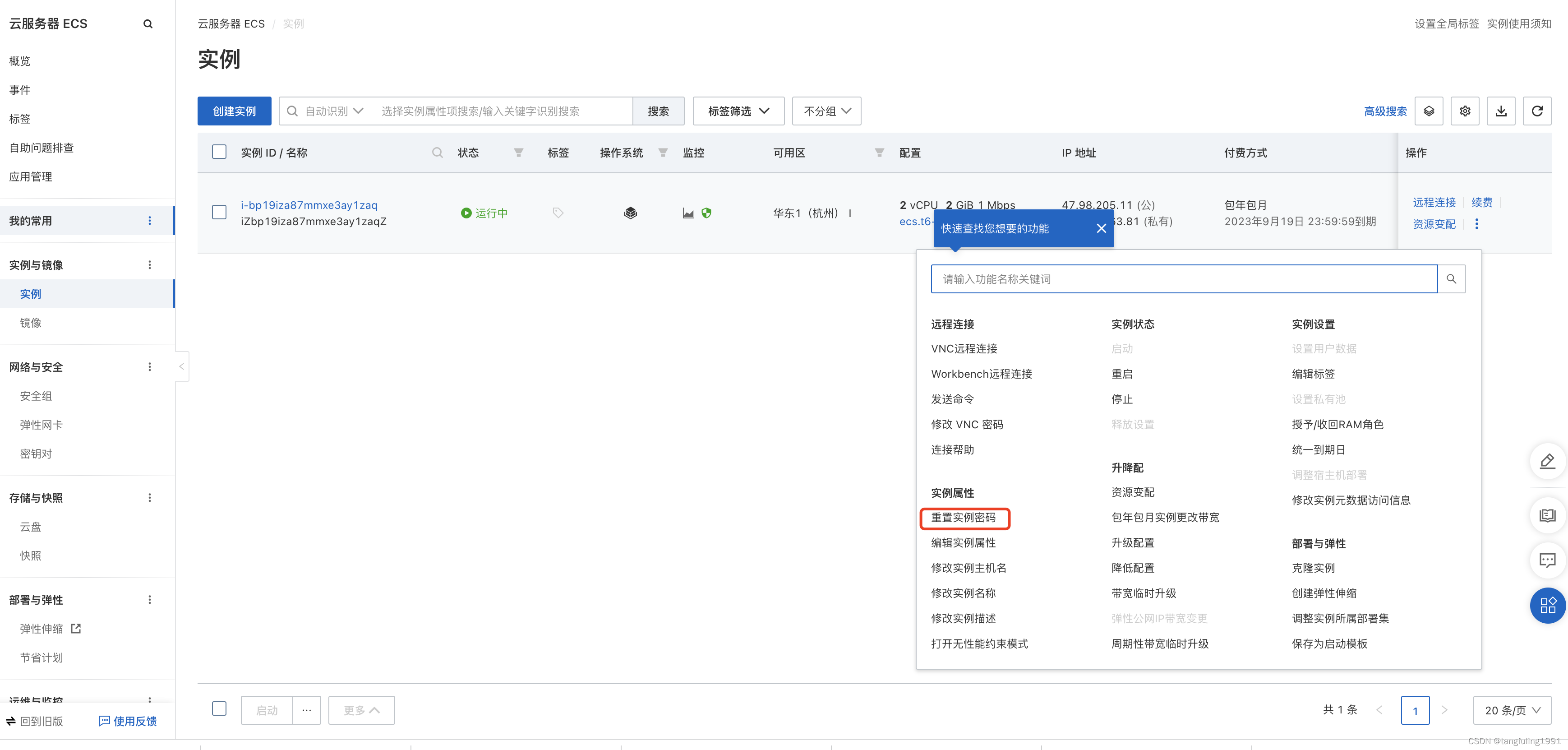Open the floating chat feedback icon

point(1547,560)
